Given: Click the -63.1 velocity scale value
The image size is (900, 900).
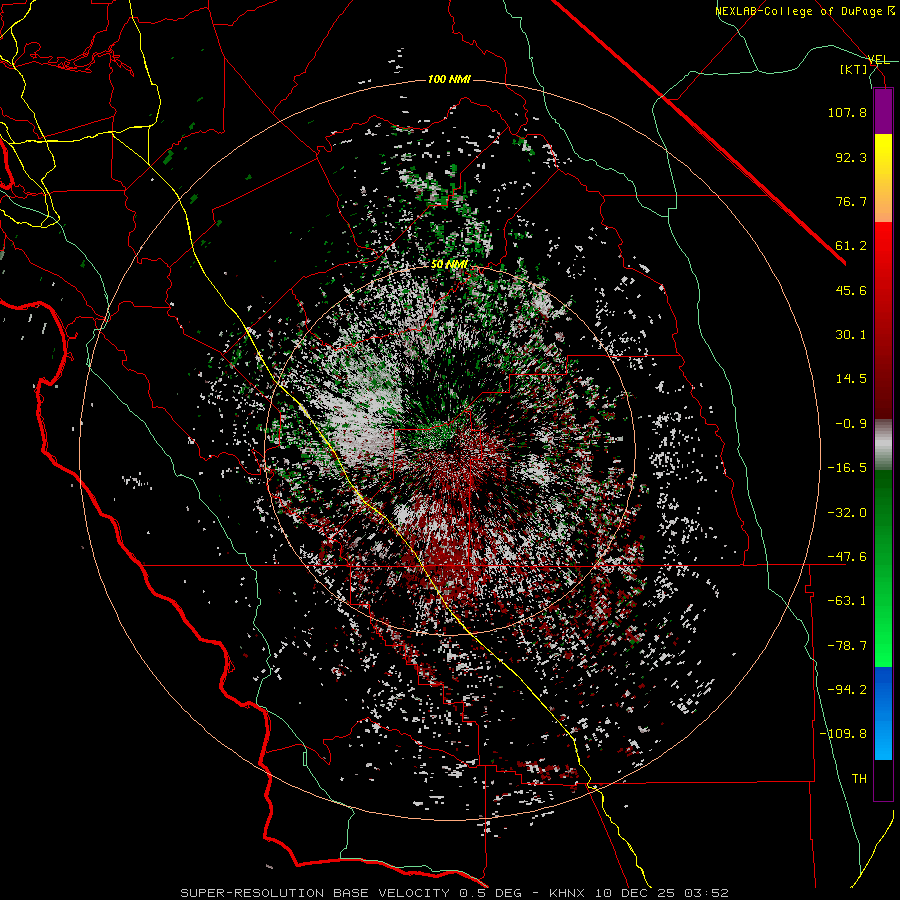Looking at the screenshot, I should [847, 601].
